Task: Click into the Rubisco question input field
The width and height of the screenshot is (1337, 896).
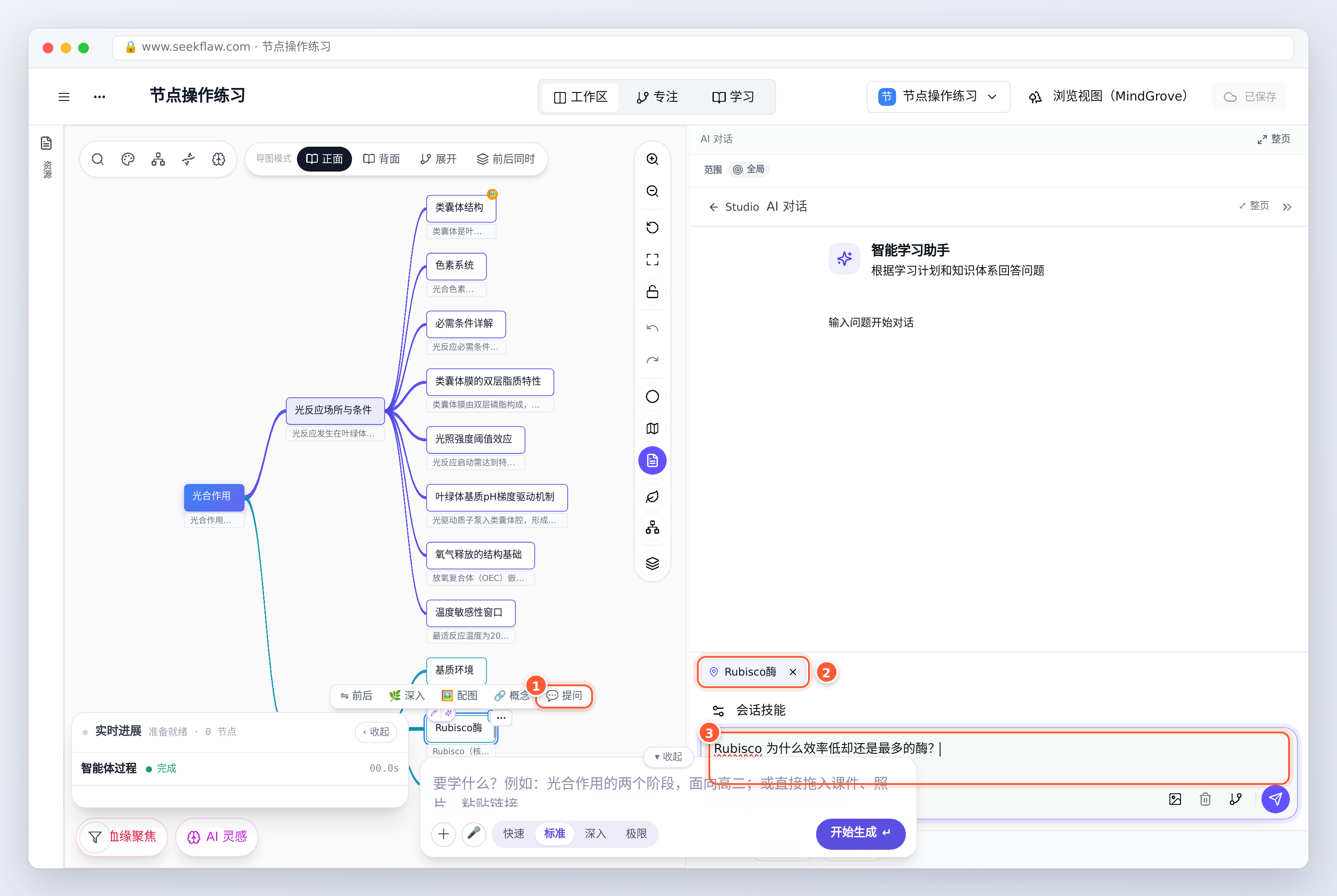Action: pyautogui.click(x=999, y=758)
